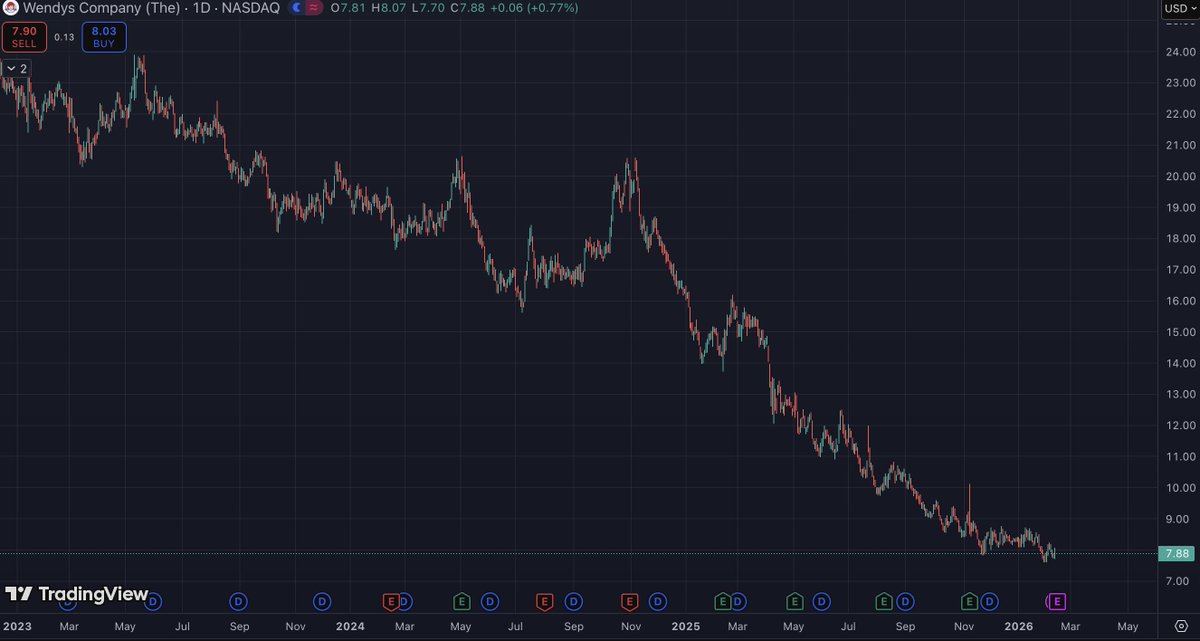Image resolution: width=1200 pixels, height=641 pixels.
Task: Open the USD currency dropdown
Action: 1179,9
